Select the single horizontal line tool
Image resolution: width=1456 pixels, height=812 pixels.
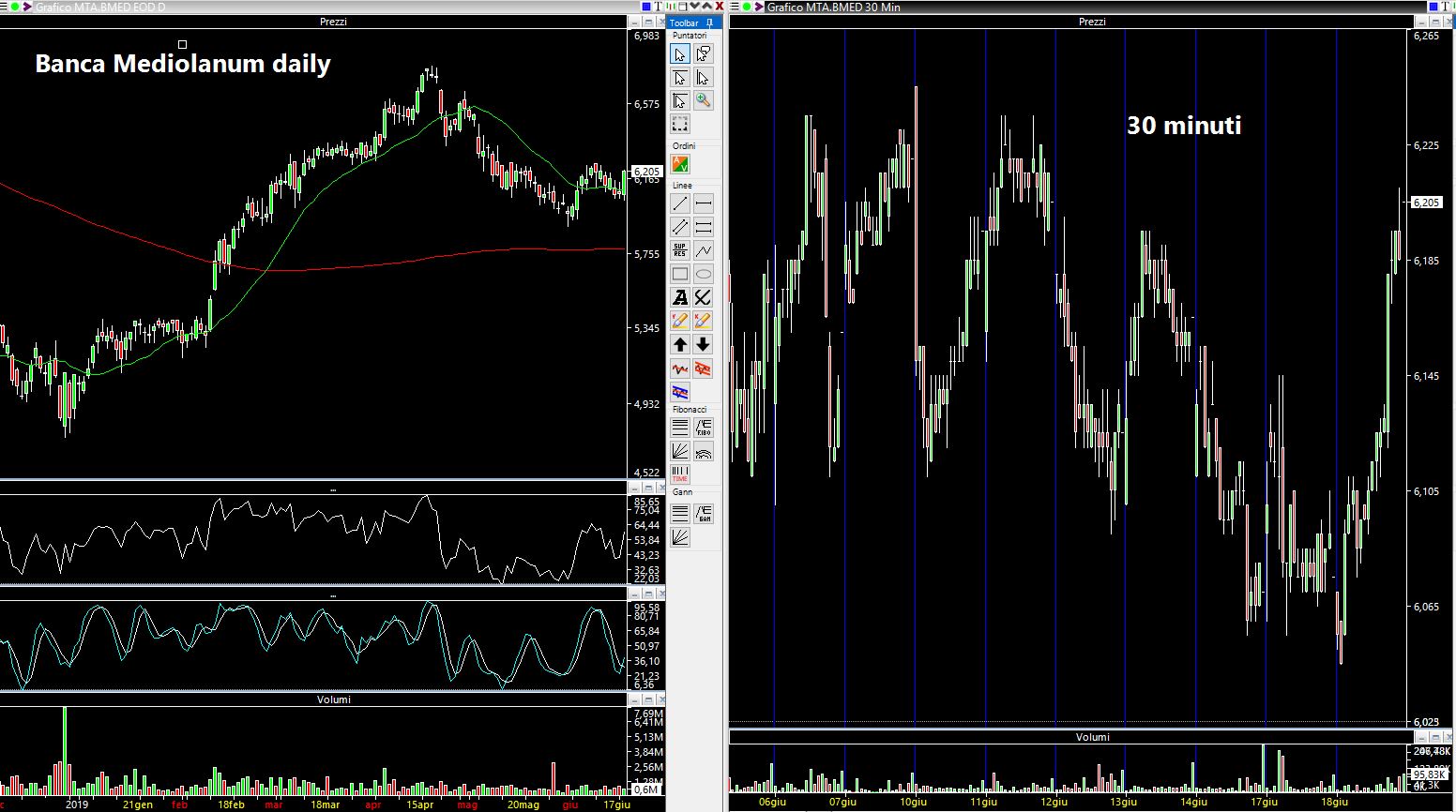[x=704, y=203]
